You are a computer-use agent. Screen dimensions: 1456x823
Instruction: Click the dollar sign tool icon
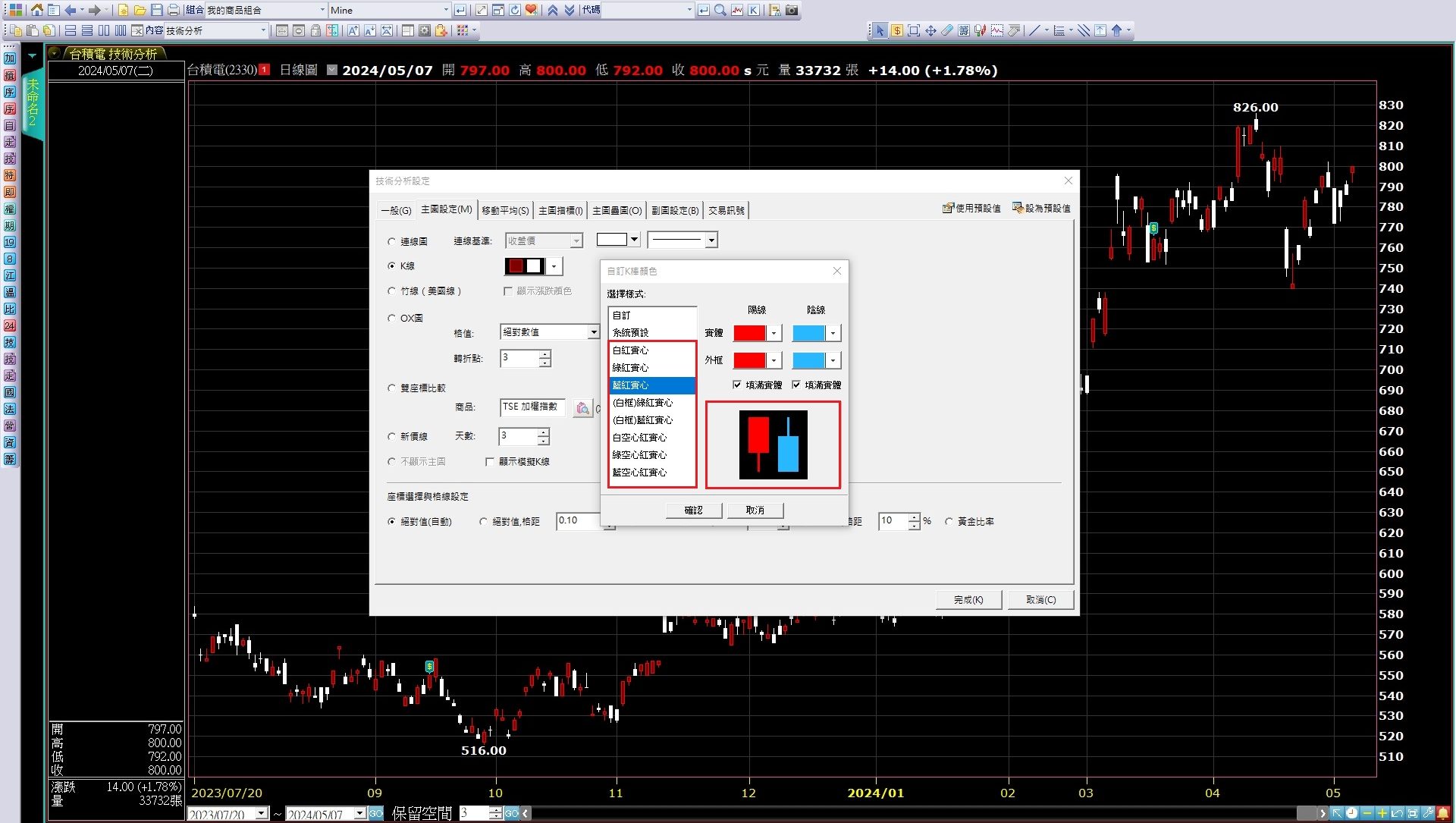(x=897, y=30)
